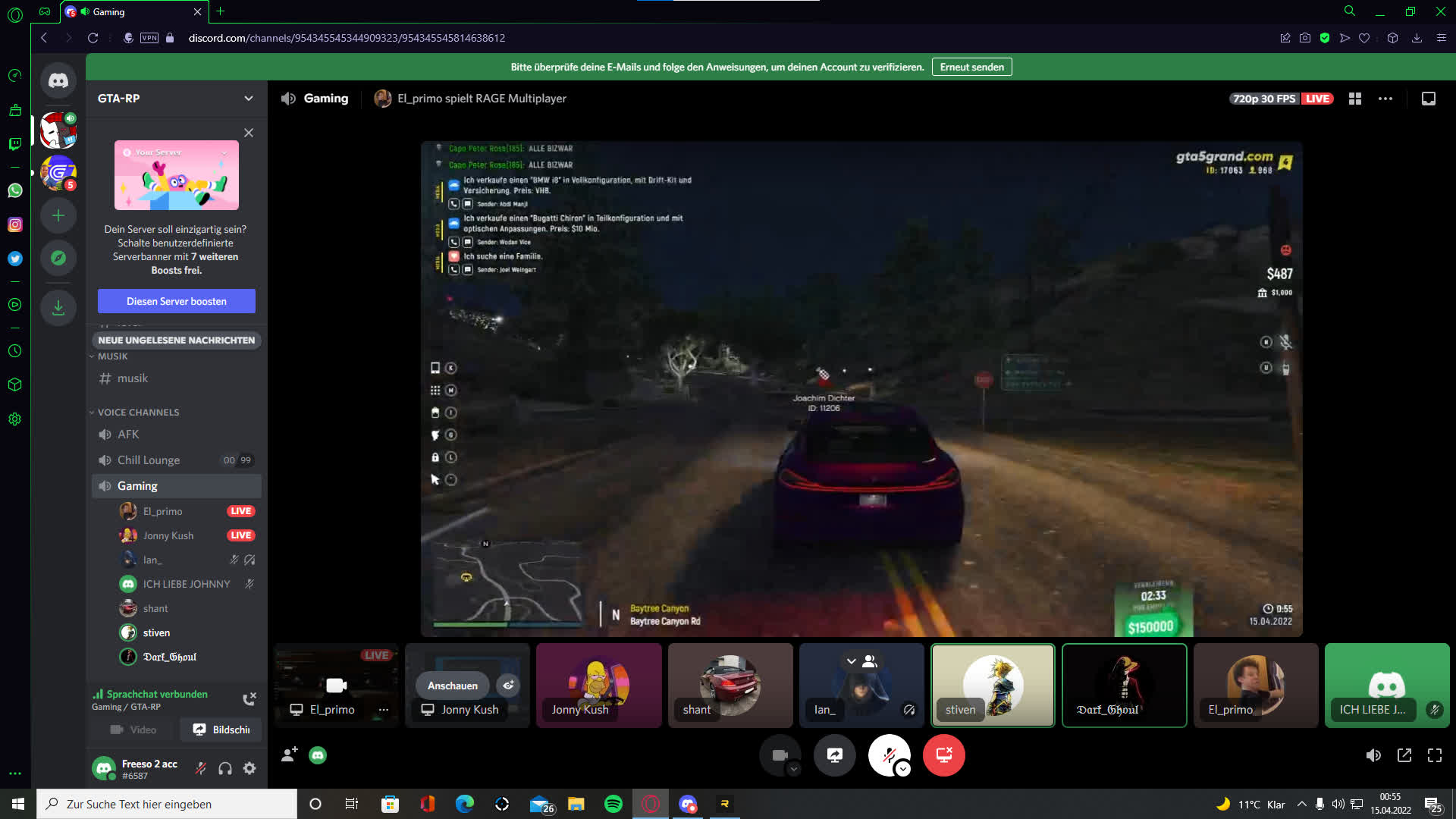The height and width of the screenshot is (819, 1456).
Task: Open microphone device options arrow
Action: 903,769
